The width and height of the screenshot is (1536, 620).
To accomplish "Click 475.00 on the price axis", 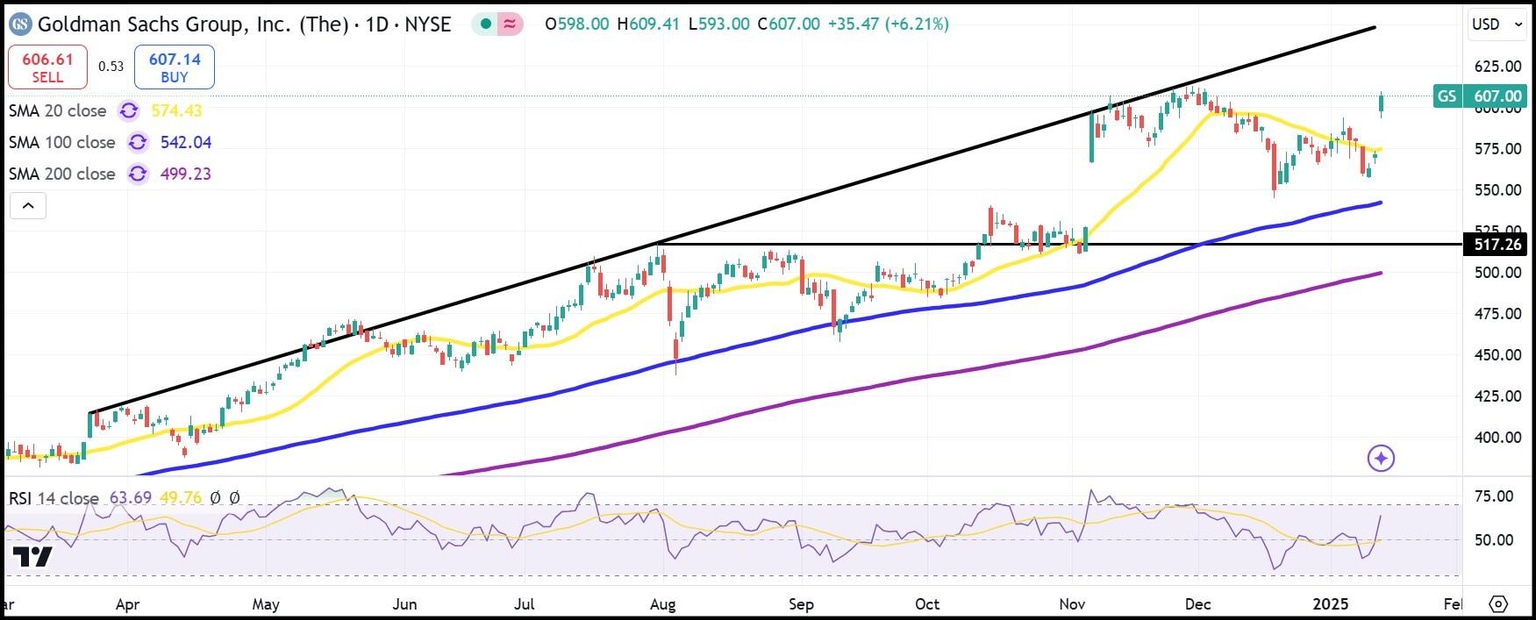I will click(x=1497, y=313).
